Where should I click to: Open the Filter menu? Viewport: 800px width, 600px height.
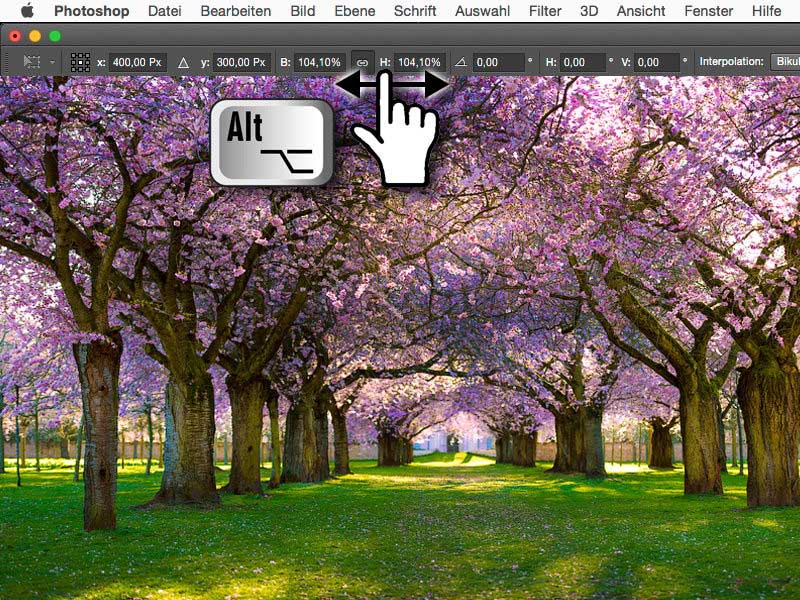coord(545,11)
